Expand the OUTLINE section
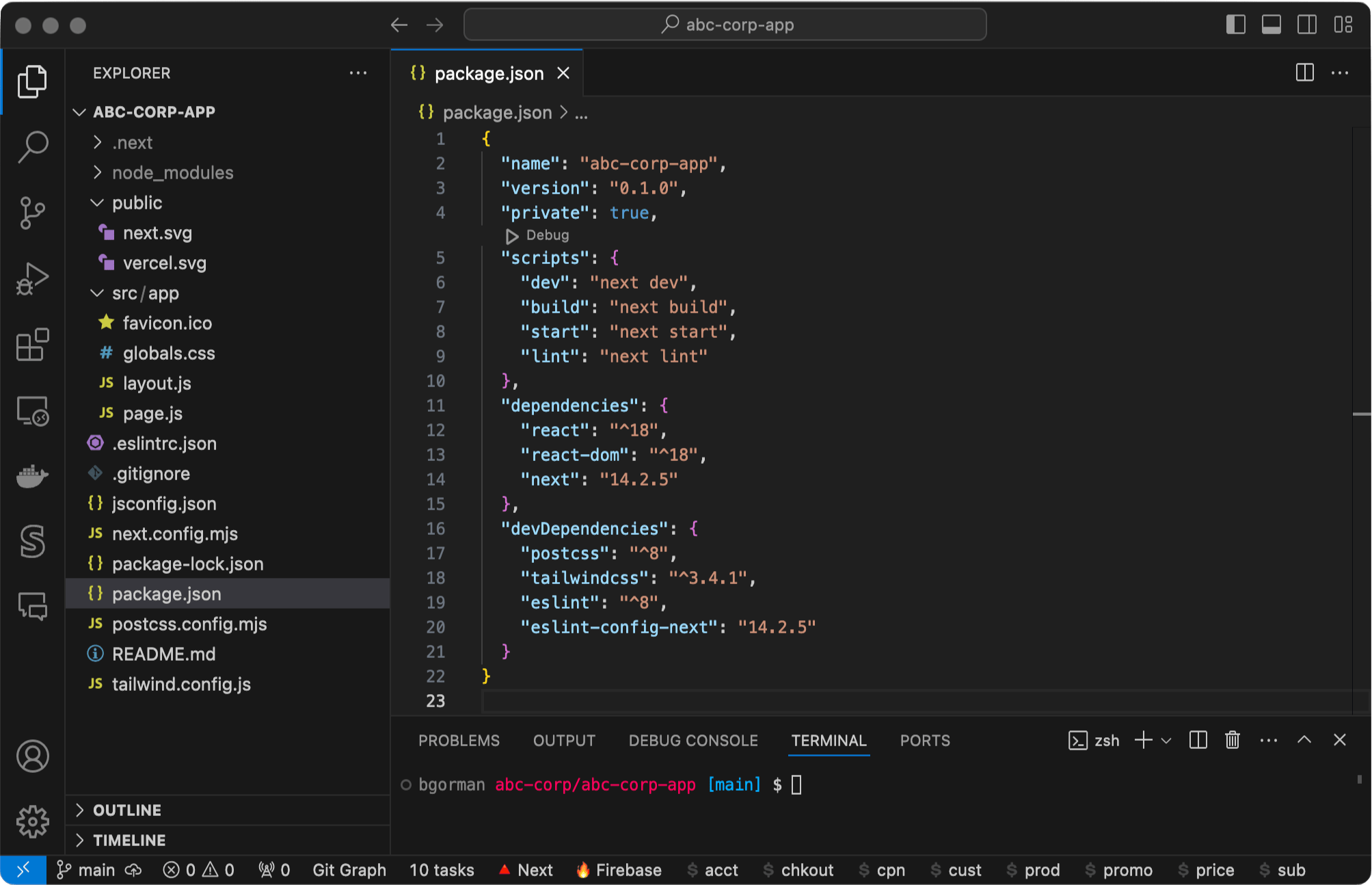Viewport: 1372px width, 885px height. [x=228, y=810]
